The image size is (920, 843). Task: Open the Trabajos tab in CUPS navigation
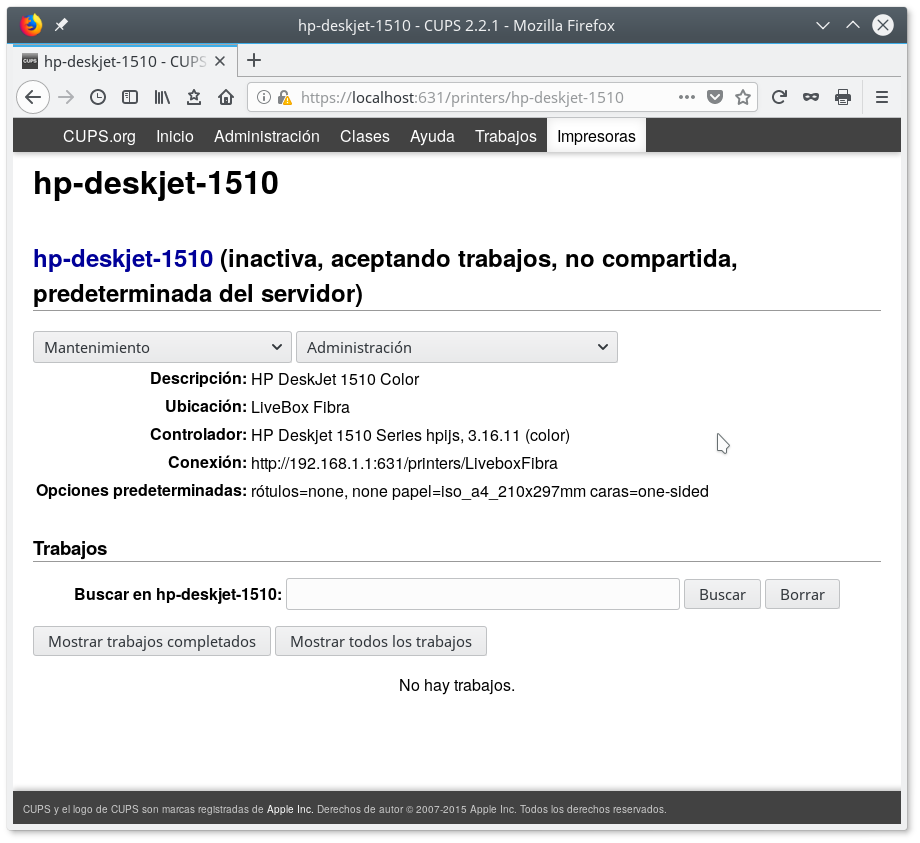point(505,136)
